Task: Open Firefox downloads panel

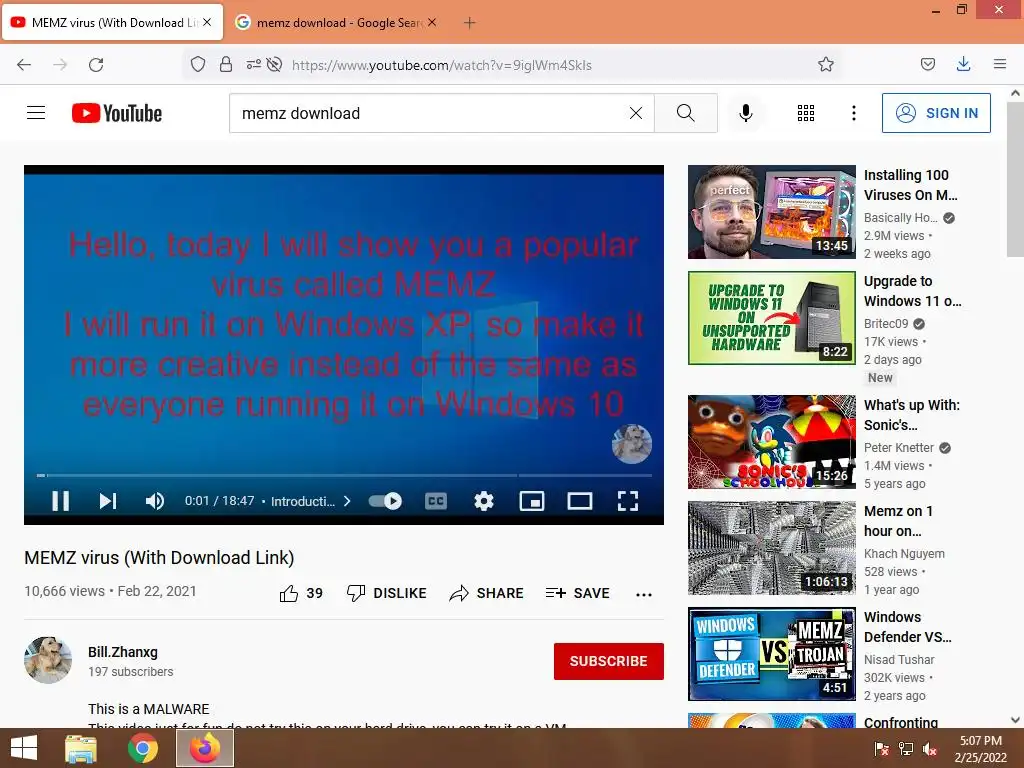Action: click(963, 64)
